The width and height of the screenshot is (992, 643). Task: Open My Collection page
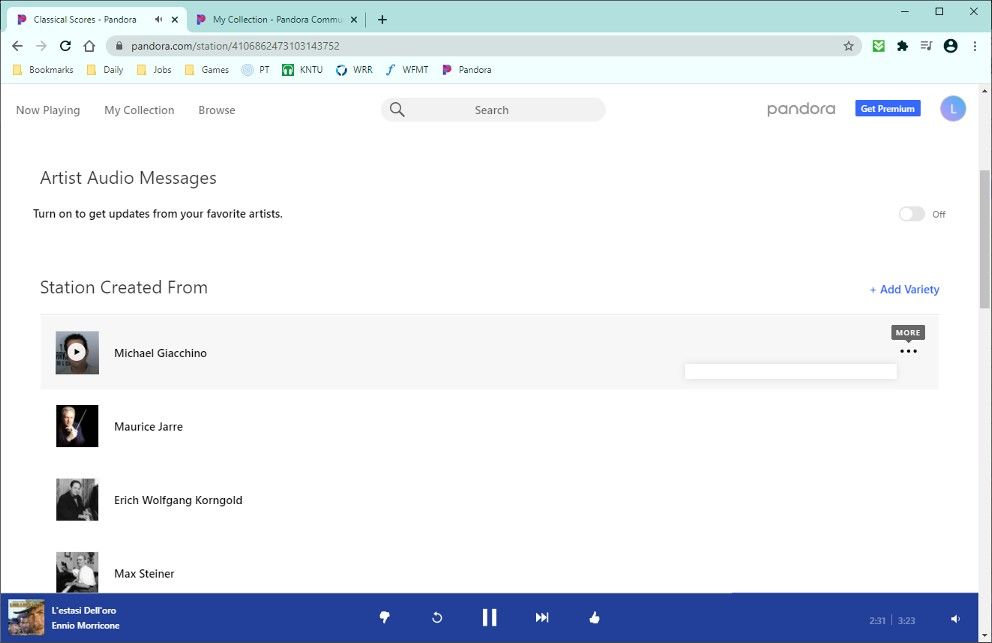click(139, 110)
